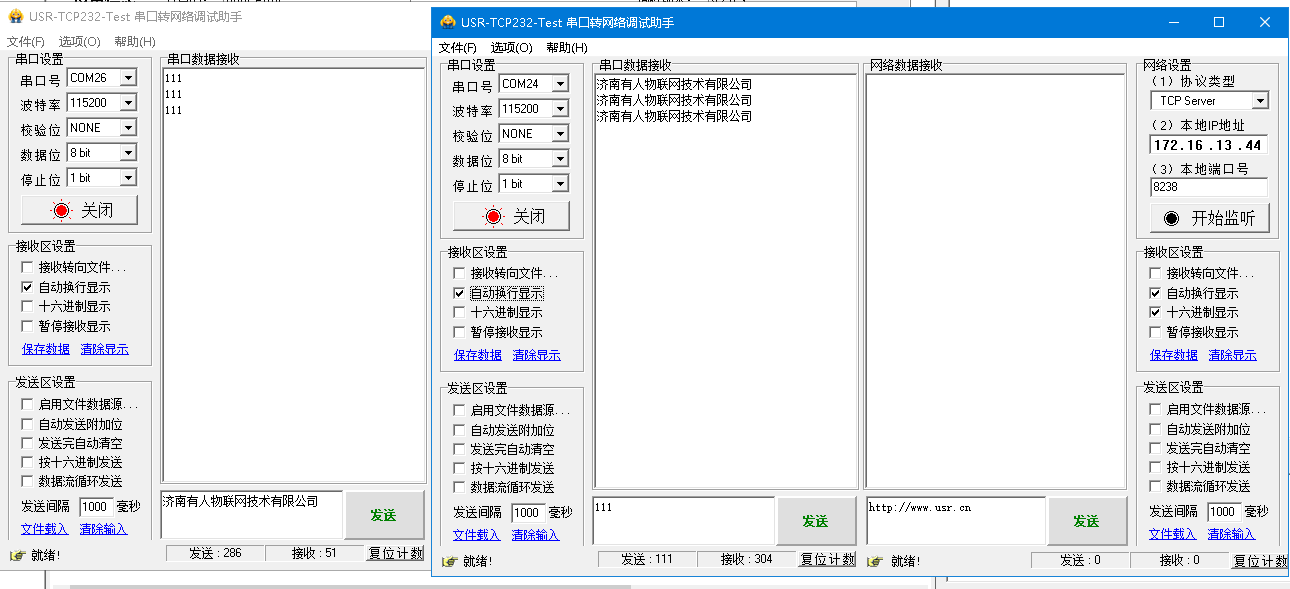Open baud rate dropdown in COM26 window
The height and width of the screenshot is (589, 1290).
coord(127,103)
